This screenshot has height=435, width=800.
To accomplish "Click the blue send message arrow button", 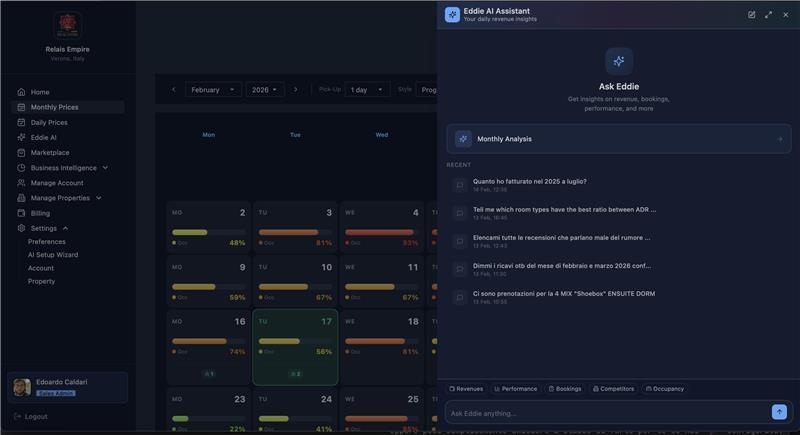I will click(x=779, y=412).
